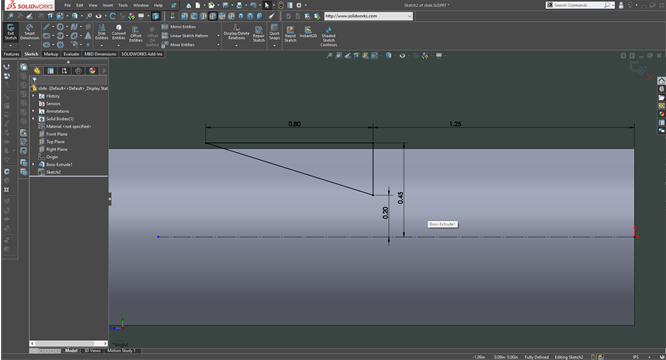Click Linear Sketch Pattern
The height and width of the screenshot is (360, 666).
click(185, 36)
